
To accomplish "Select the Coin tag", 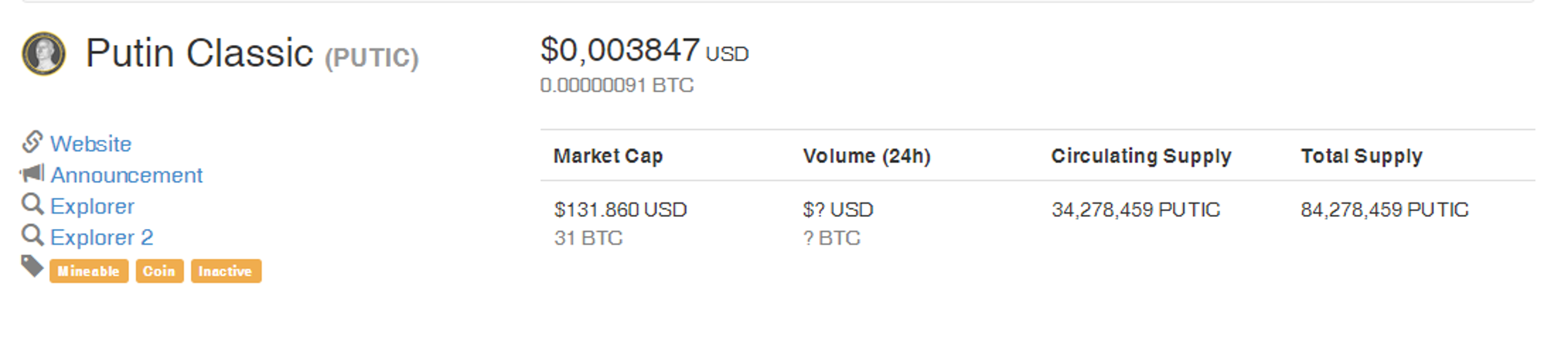I will click(159, 271).
